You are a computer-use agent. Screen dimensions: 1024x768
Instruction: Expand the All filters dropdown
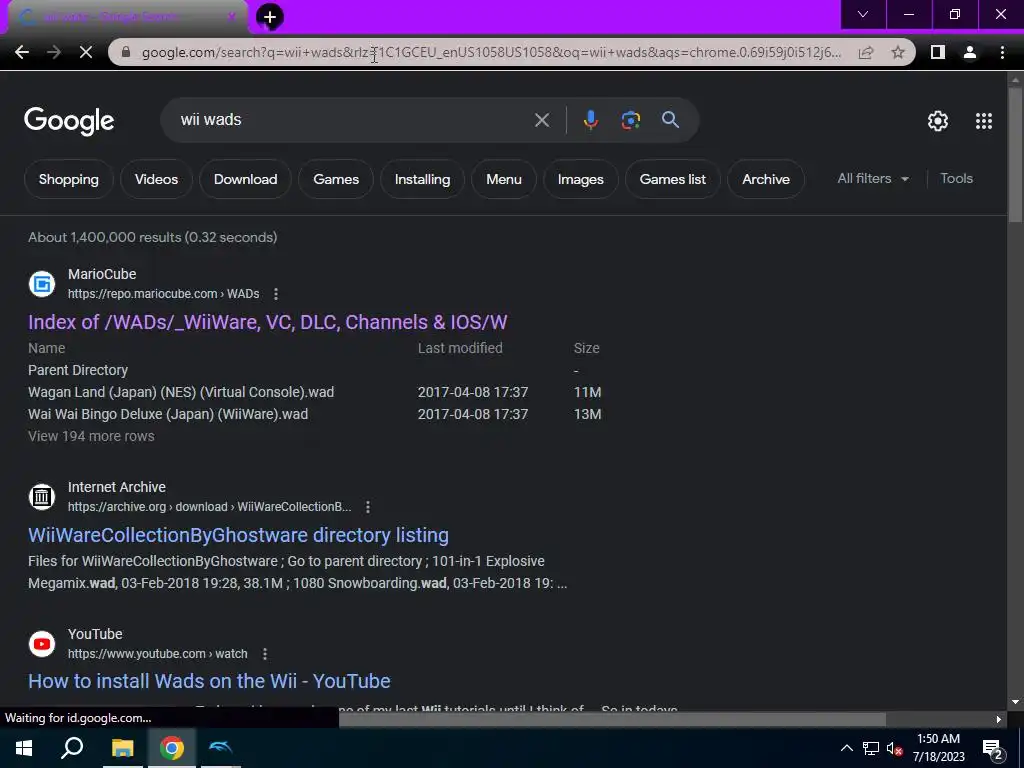[873, 178]
